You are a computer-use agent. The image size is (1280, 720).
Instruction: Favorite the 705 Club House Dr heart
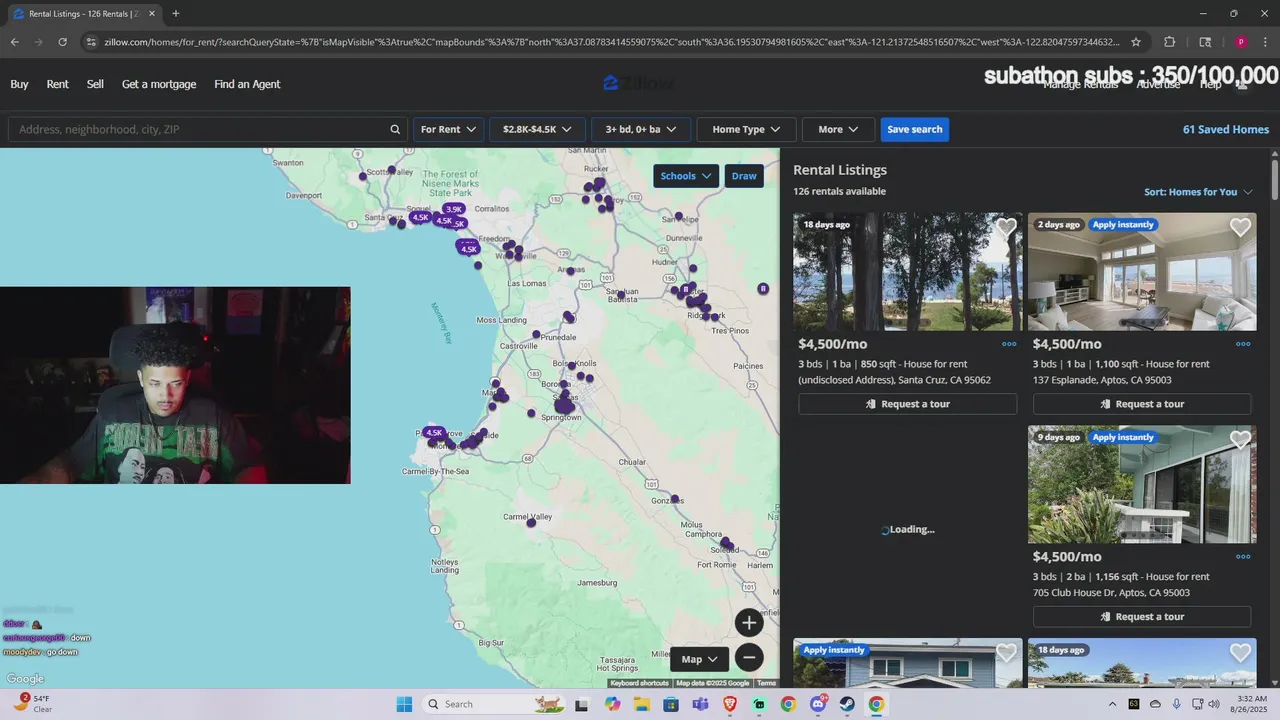pos(1240,440)
